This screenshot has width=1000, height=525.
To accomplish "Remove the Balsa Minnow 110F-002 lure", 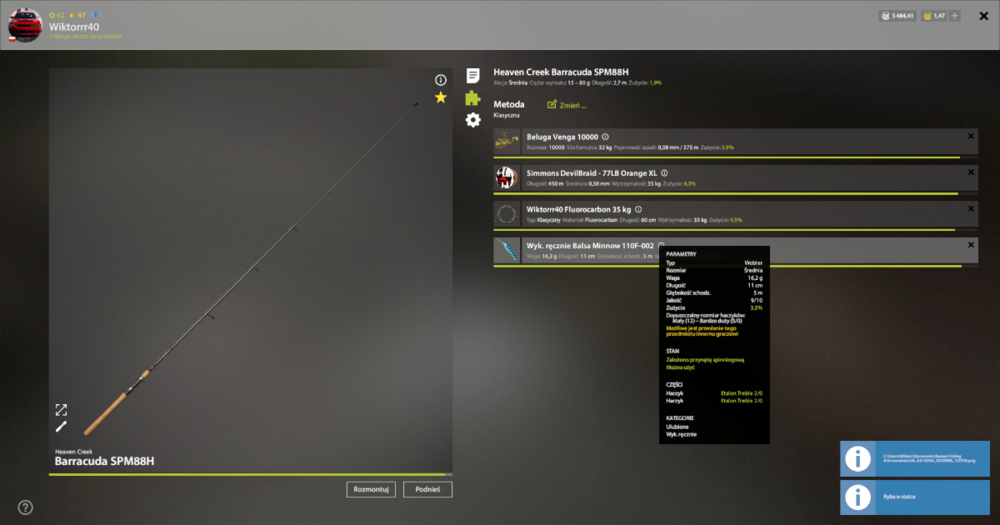I will point(971,245).
